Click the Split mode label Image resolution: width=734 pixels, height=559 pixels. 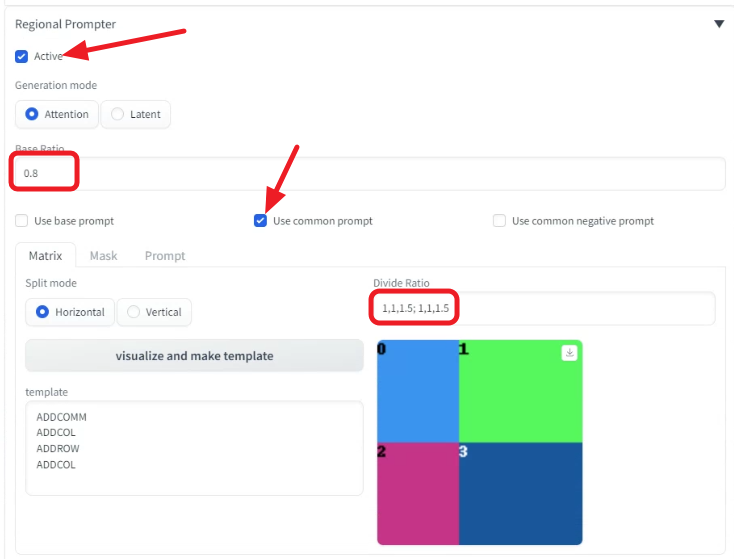pos(51,283)
